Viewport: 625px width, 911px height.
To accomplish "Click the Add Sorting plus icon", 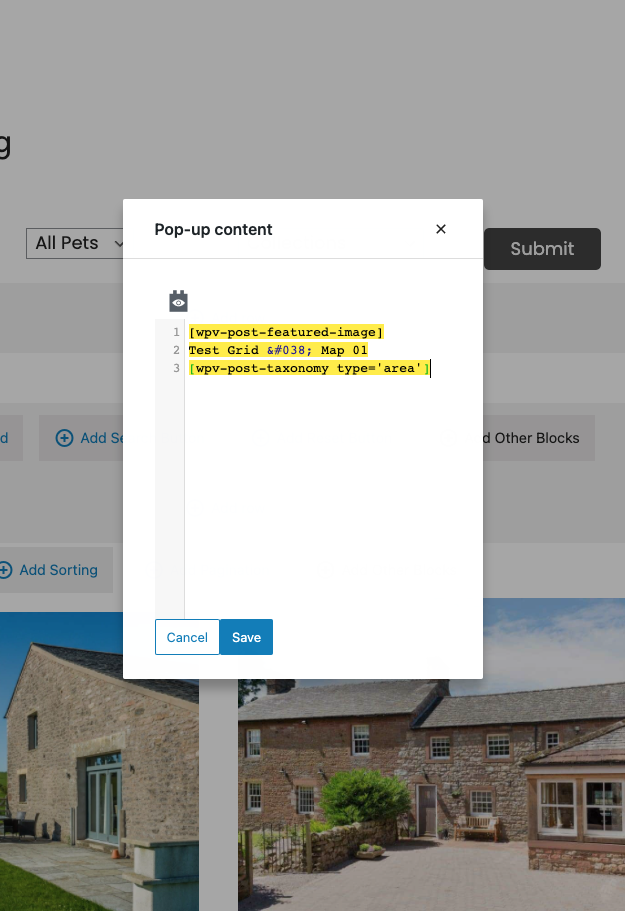I will coord(5,570).
